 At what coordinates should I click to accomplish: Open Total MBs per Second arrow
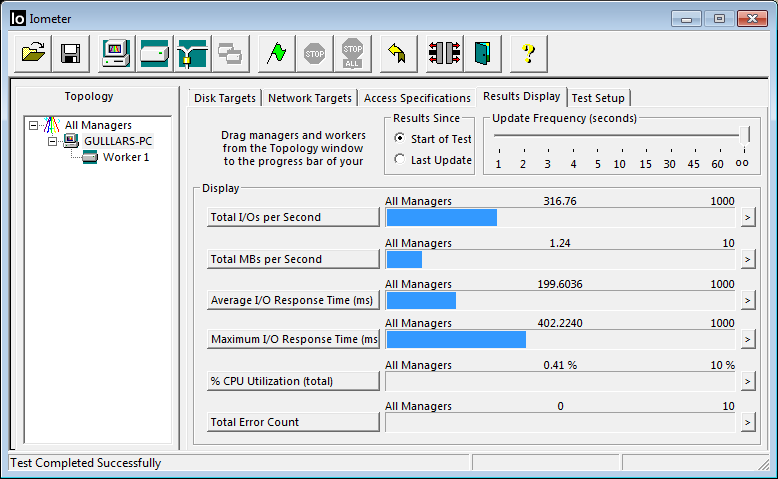coord(748,260)
